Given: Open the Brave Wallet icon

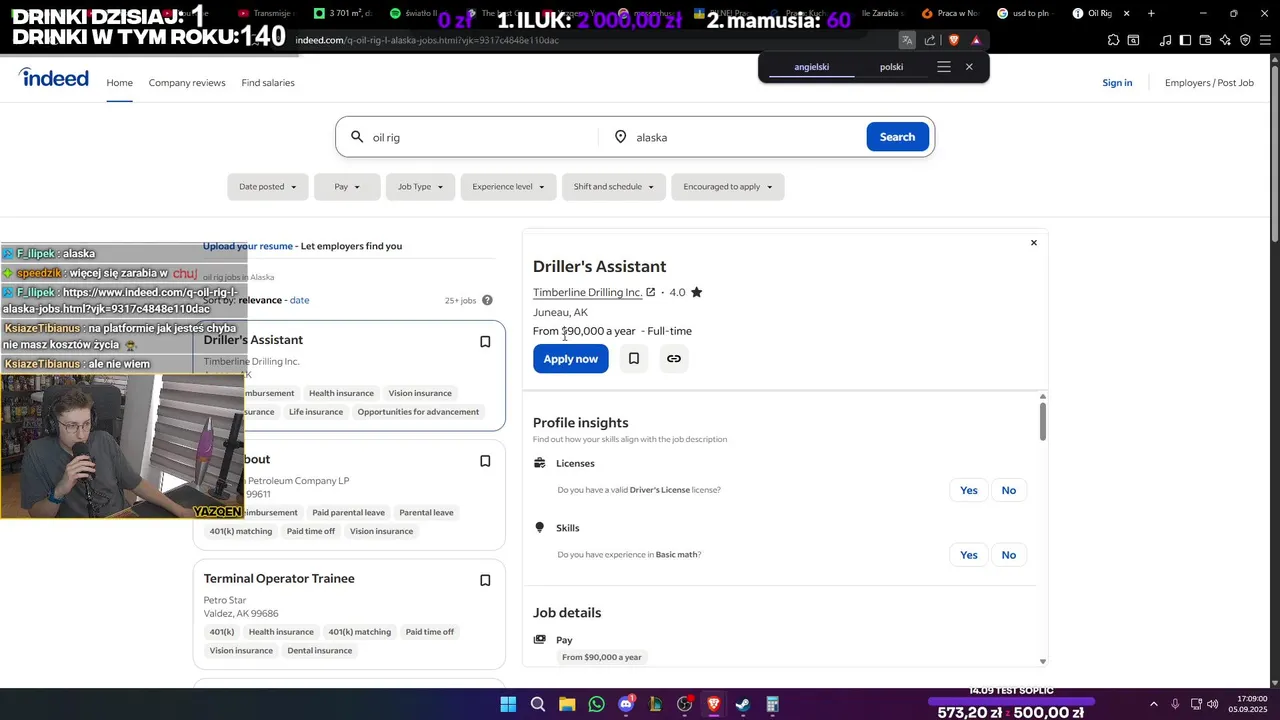Looking at the screenshot, I should (1205, 40).
